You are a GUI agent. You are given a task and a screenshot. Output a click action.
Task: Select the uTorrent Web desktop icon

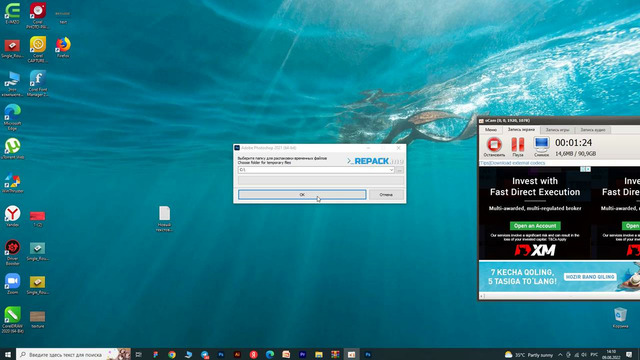click(x=13, y=149)
